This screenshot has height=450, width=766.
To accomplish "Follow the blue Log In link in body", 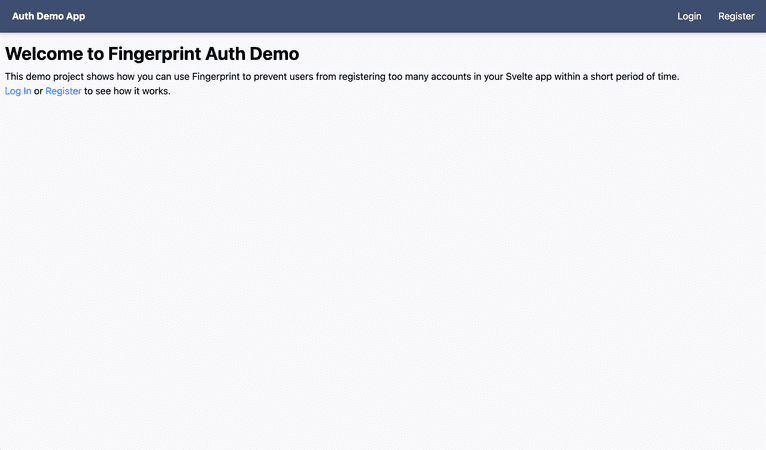I will (x=18, y=91).
